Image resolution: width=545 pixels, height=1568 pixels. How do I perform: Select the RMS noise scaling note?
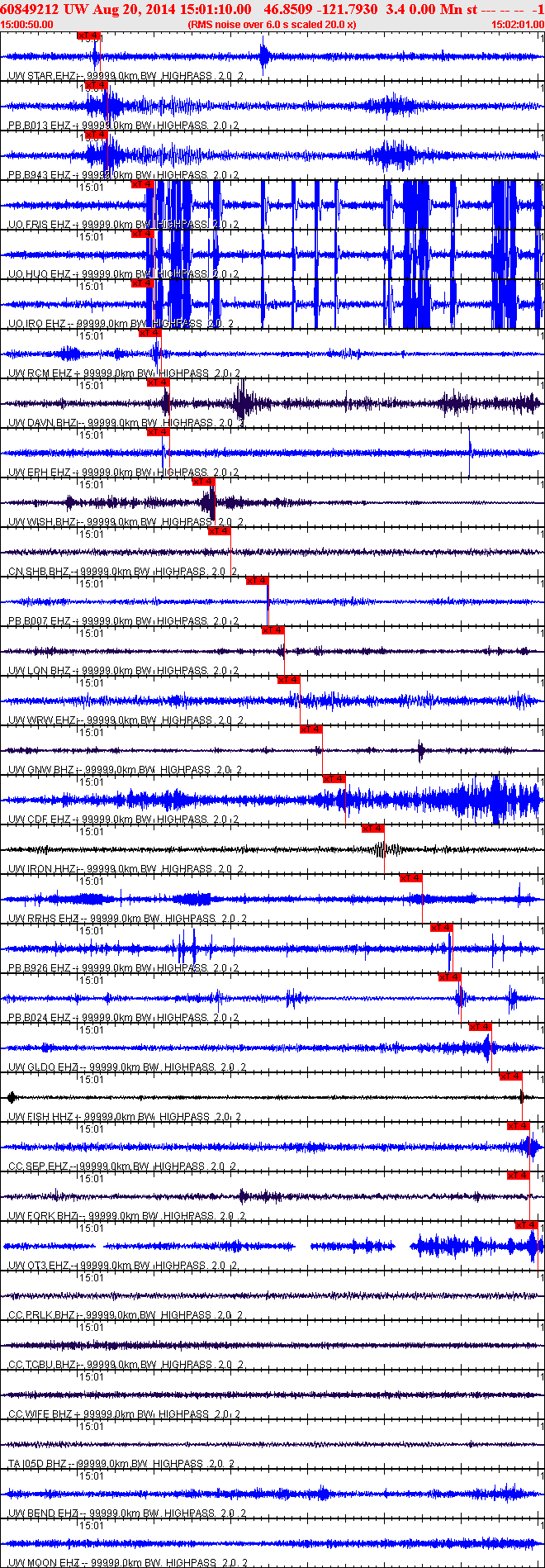pyautogui.click(x=272, y=25)
